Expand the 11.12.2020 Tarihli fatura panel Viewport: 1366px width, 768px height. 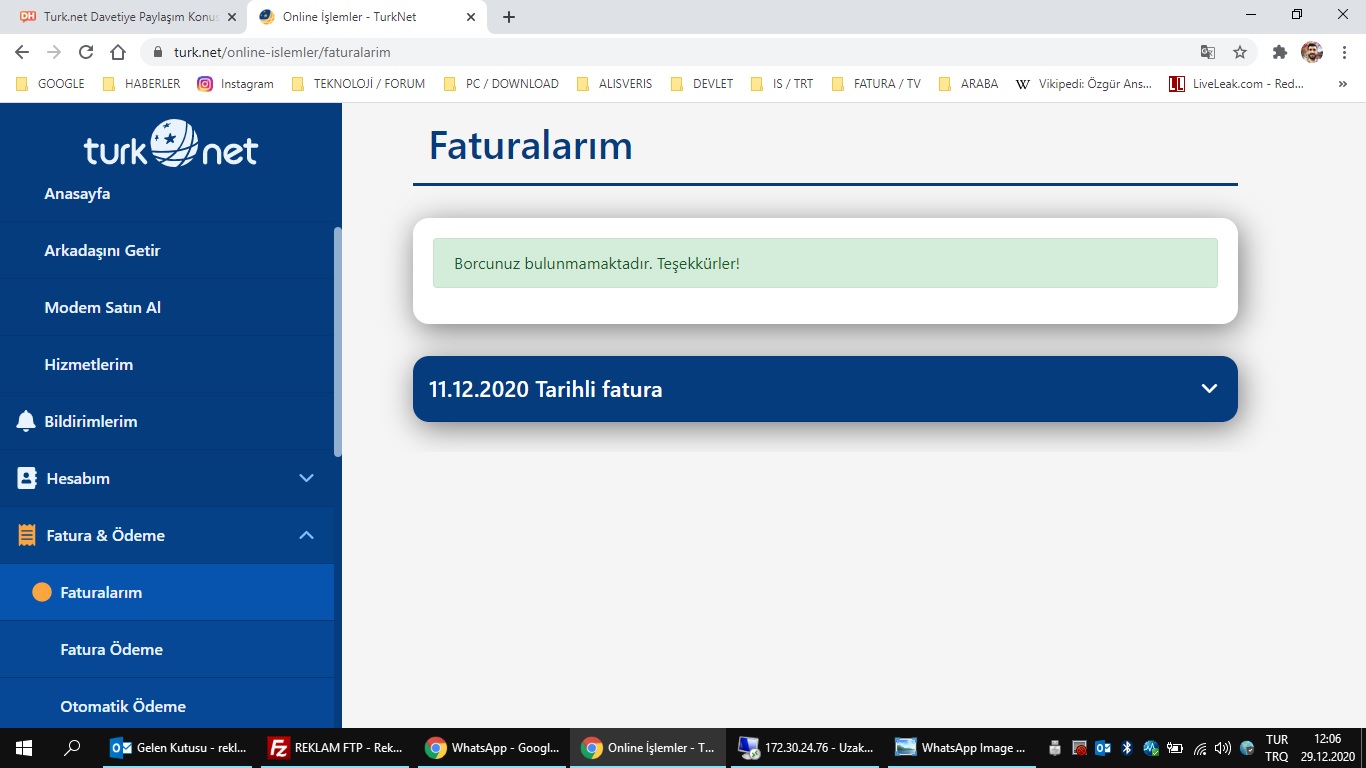coord(825,389)
